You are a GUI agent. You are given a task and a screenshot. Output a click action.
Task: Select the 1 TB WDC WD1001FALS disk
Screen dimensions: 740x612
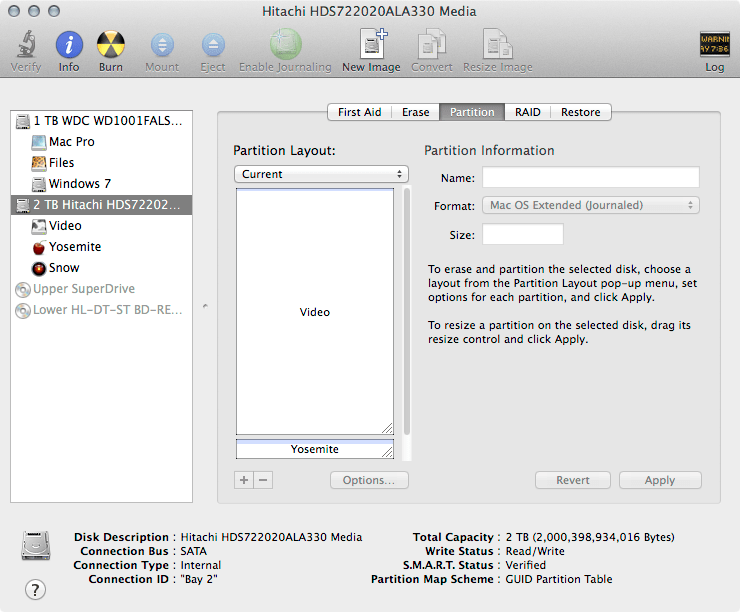tap(101, 121)
